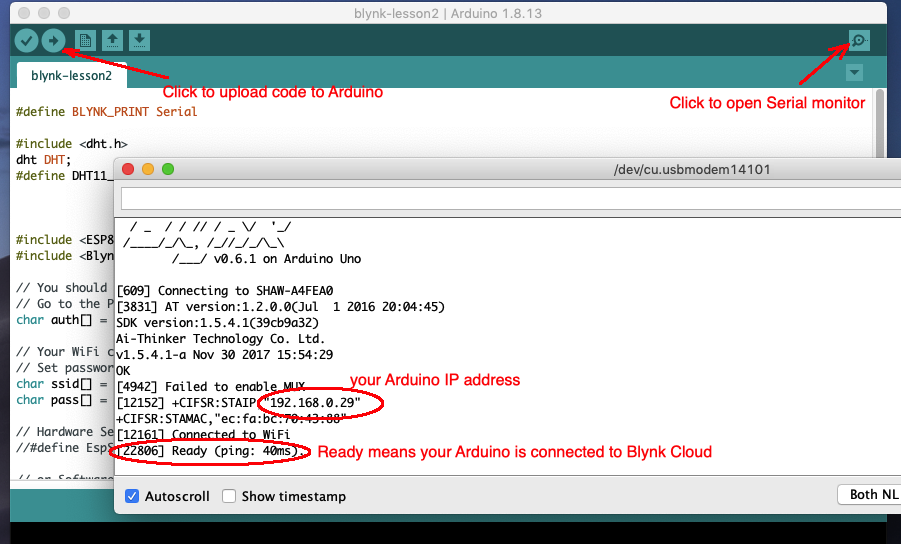The image size is (901, 544).
Task: Click the Arduino editor vertical scrollbar
Action: pos(879,122)
